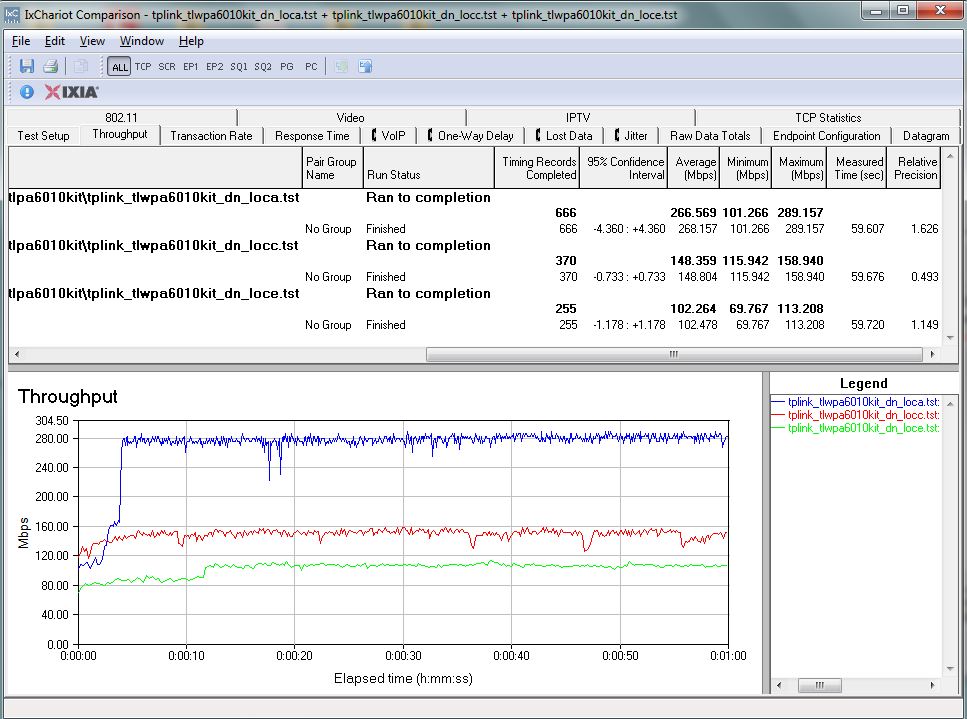Switch to the Raw Data Totals tab
Screen dimensions: 967x719
710,136
